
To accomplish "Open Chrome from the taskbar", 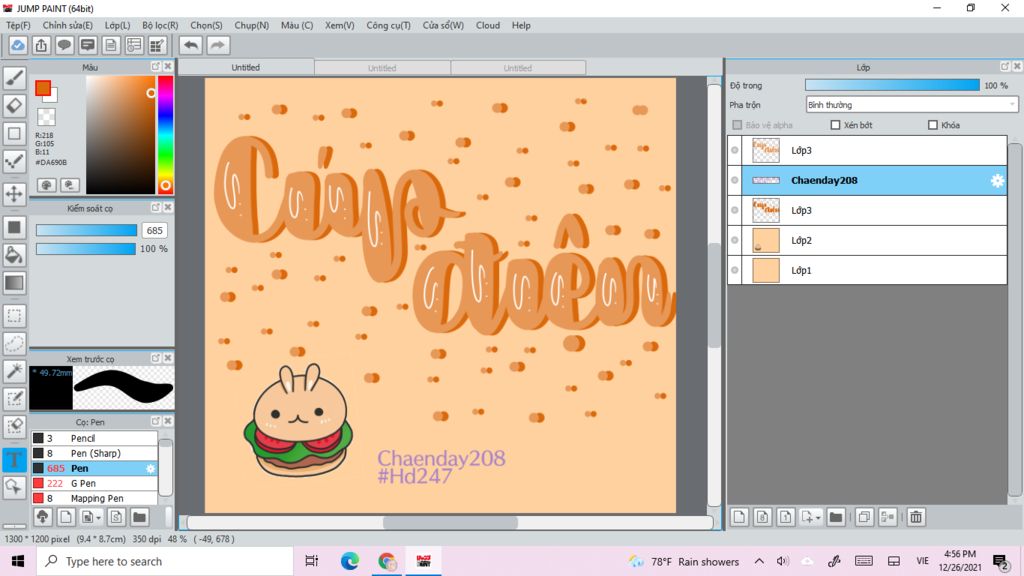I will 387,561.
